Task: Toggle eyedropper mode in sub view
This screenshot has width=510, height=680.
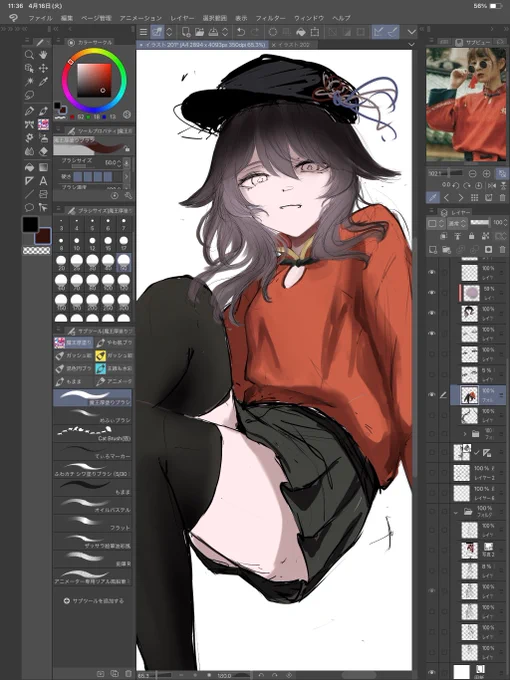Action: [x=432, y=198]
